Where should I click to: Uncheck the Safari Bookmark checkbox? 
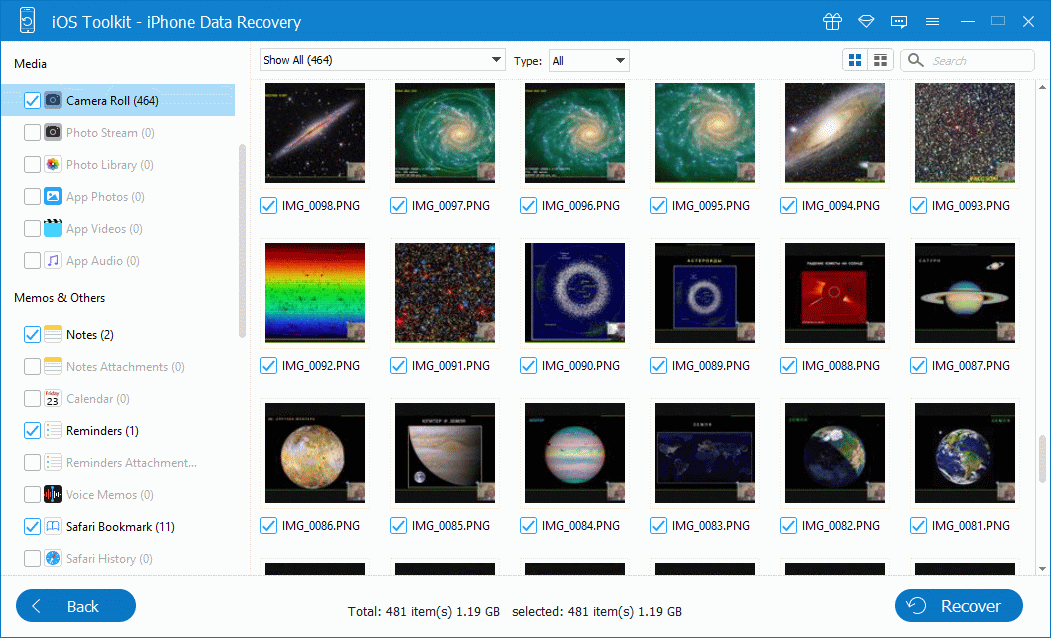tap(32, 527)
